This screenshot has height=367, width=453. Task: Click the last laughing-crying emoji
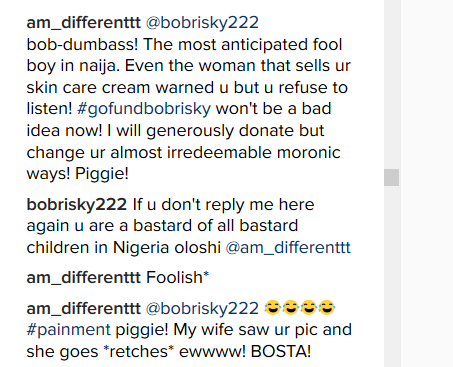(x=327, y=308)
